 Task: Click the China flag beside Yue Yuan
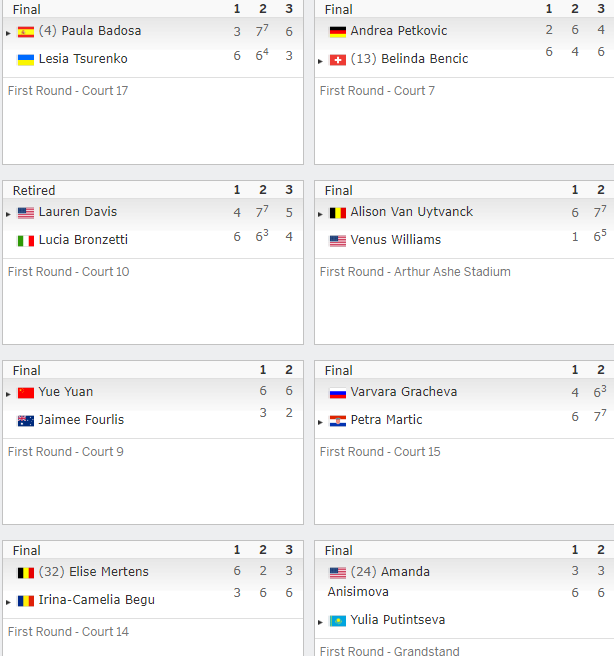[x=26, y=393]
